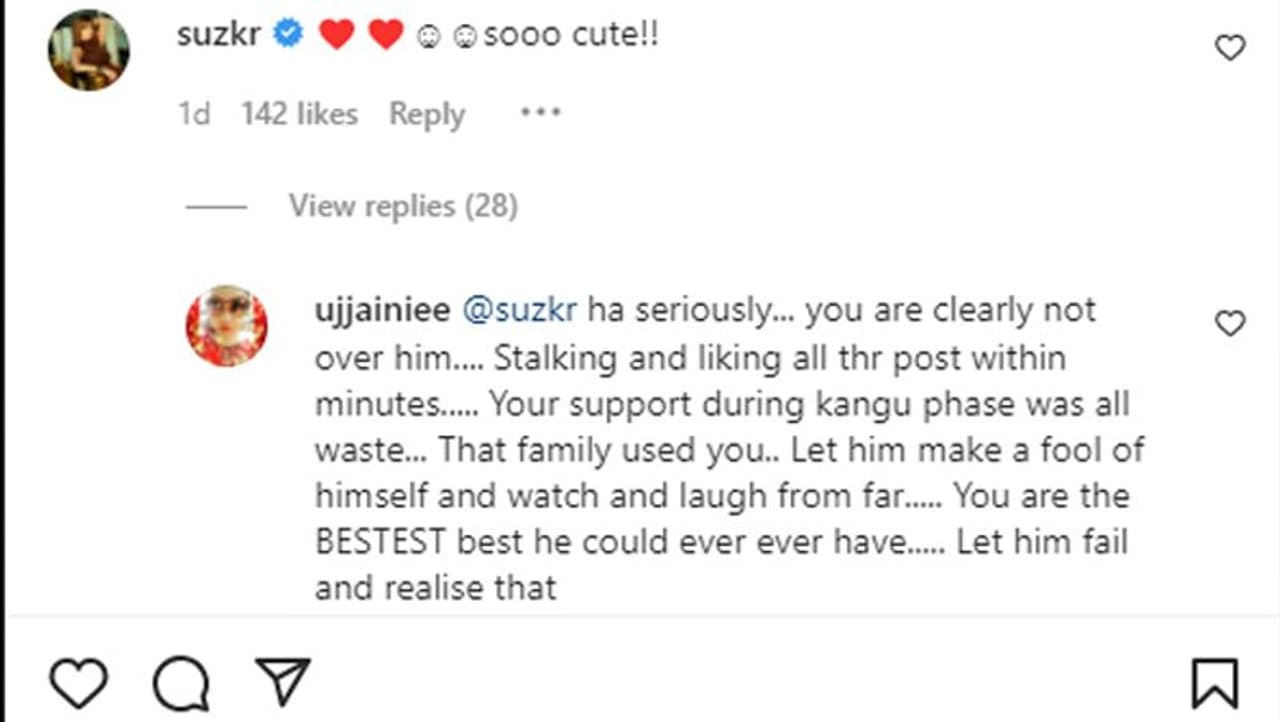The width and height of the screenshot is (1280, 722).
Task: Click suzkr's blue verified badge
Action: click(289, 35)
